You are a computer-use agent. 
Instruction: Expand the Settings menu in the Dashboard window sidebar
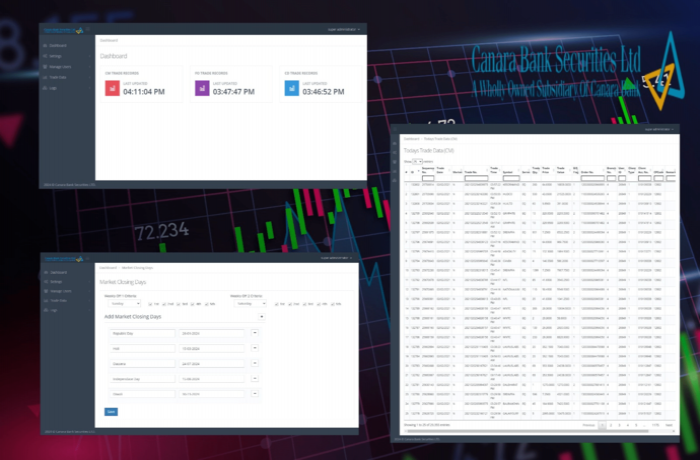click(67, 56)
